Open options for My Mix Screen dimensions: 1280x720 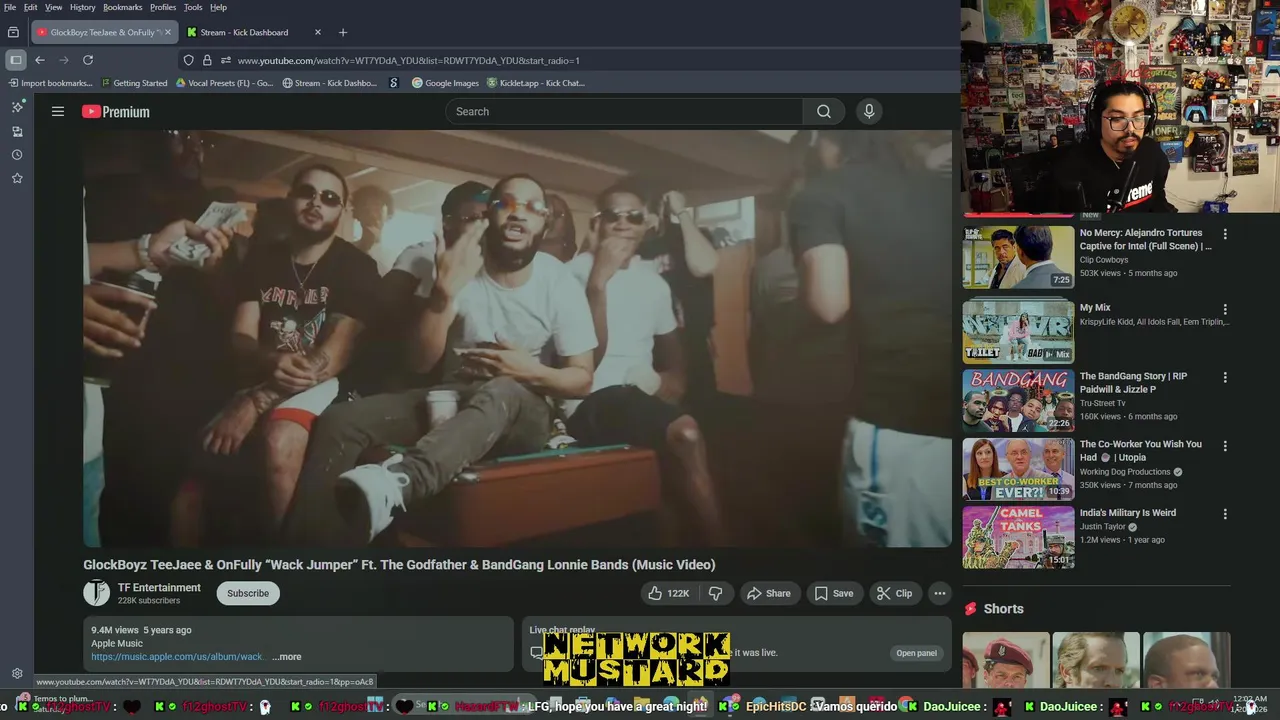[1225, 309]
